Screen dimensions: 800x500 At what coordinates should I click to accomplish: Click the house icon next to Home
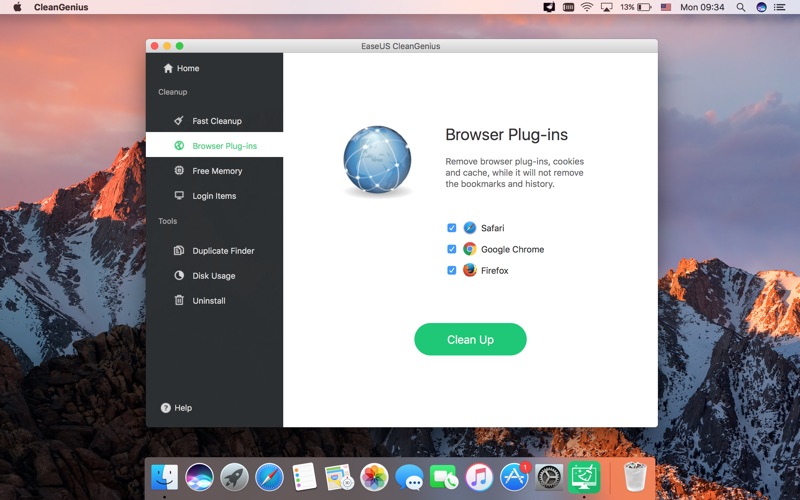[168, 68]
